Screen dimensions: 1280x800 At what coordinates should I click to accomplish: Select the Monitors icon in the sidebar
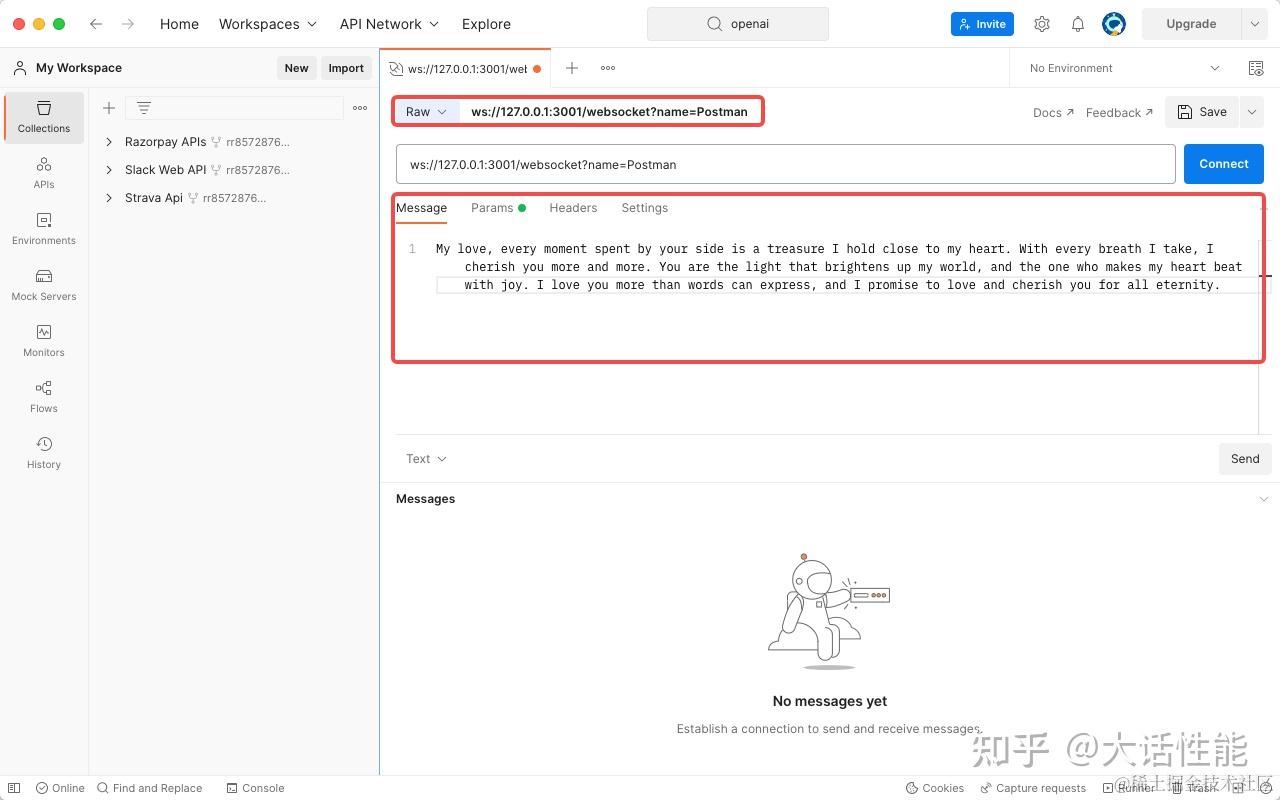[x=43, y=340]
